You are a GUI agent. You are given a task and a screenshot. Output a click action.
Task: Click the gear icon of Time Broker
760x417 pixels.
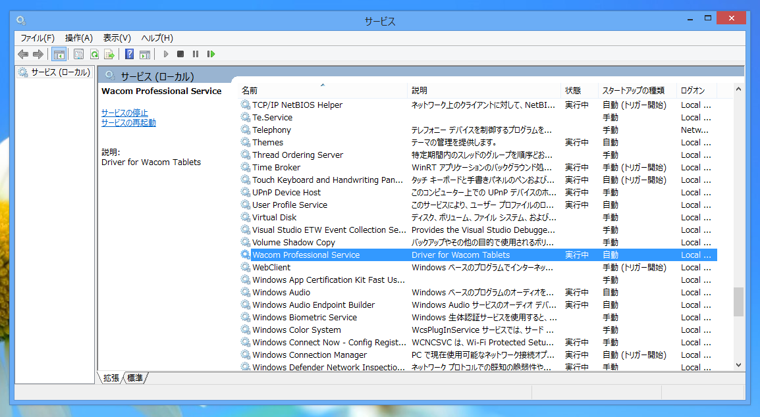pyautogui.click(x=246, y=168)
